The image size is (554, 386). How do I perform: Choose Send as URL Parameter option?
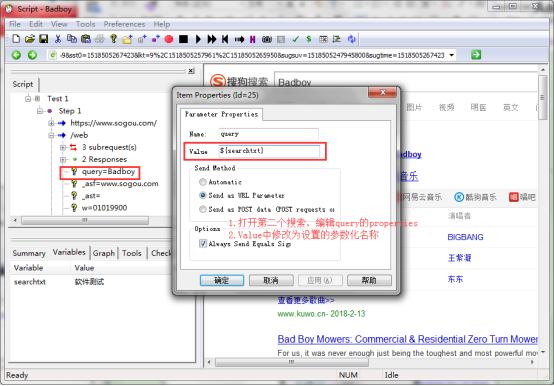pos(202,195)
